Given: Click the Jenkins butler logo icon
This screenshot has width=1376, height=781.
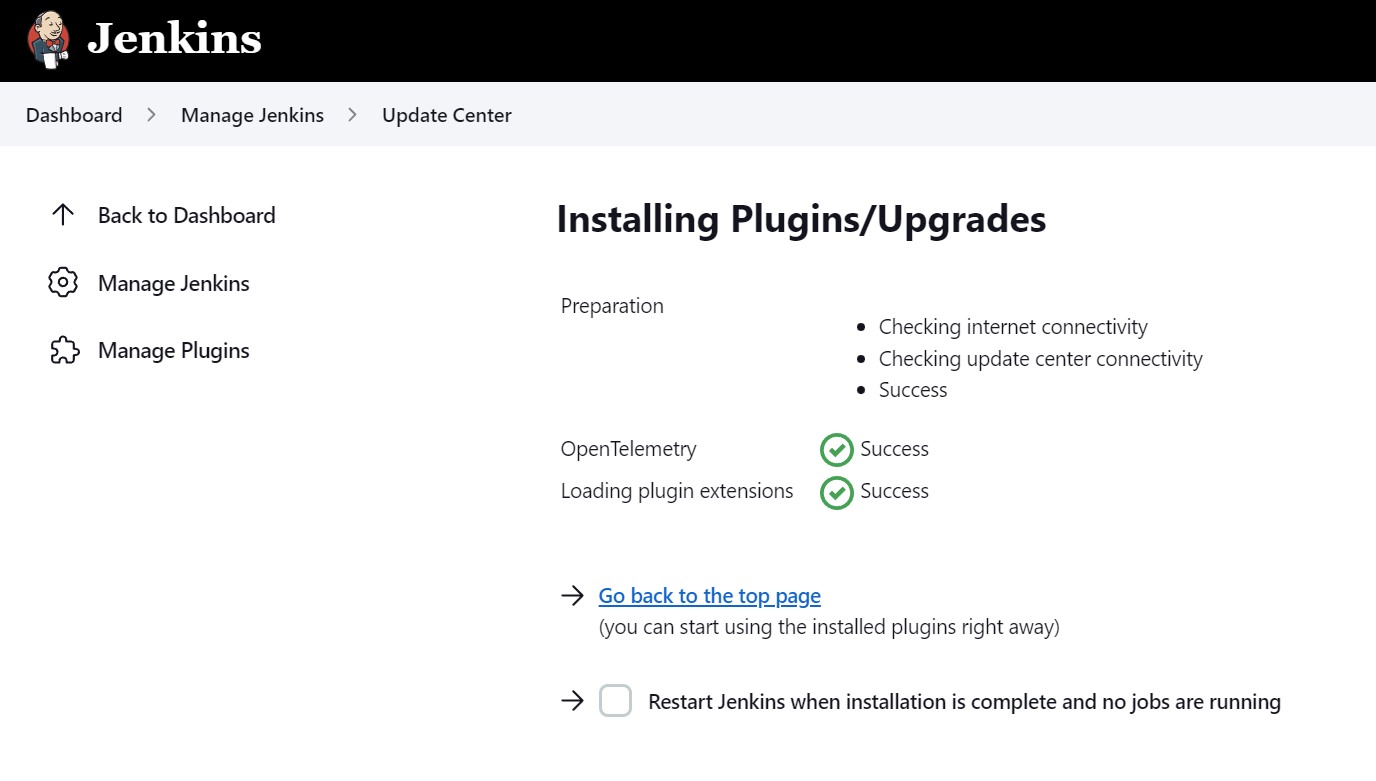Looking at the screenshot, I should point(48,40).
